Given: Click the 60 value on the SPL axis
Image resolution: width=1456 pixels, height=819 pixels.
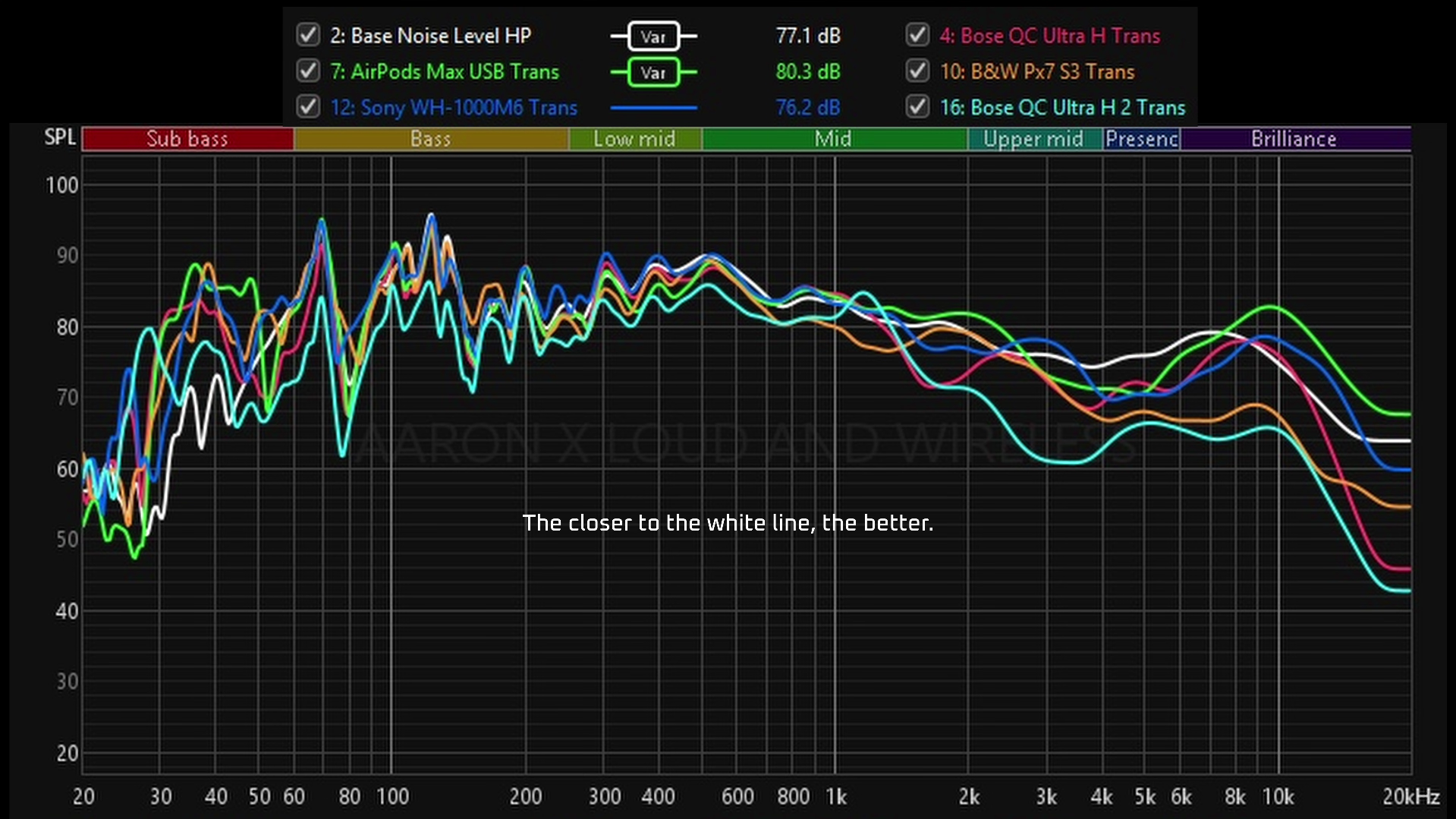Looking at the screenshot, I should 68,469.
